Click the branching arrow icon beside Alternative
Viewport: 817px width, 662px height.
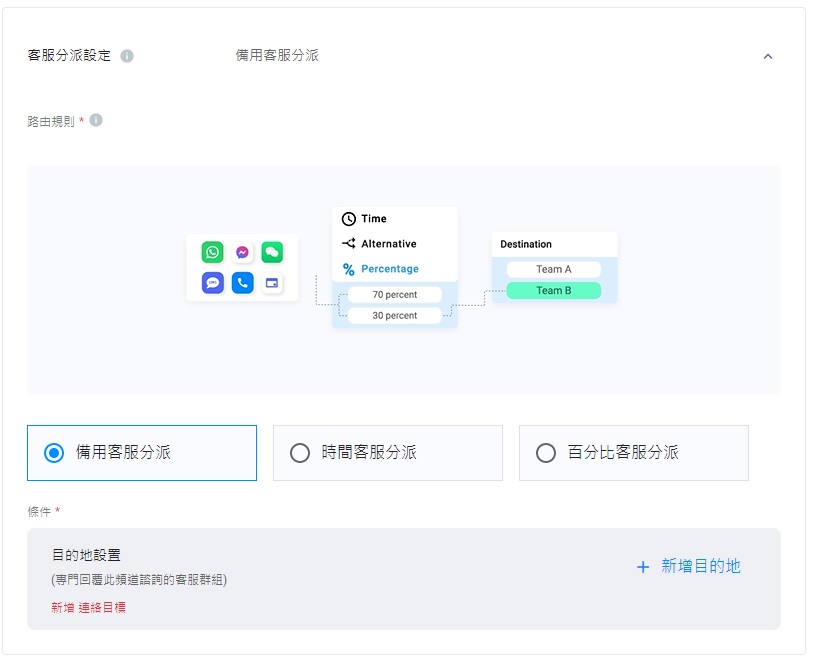[x=349, y=243]
